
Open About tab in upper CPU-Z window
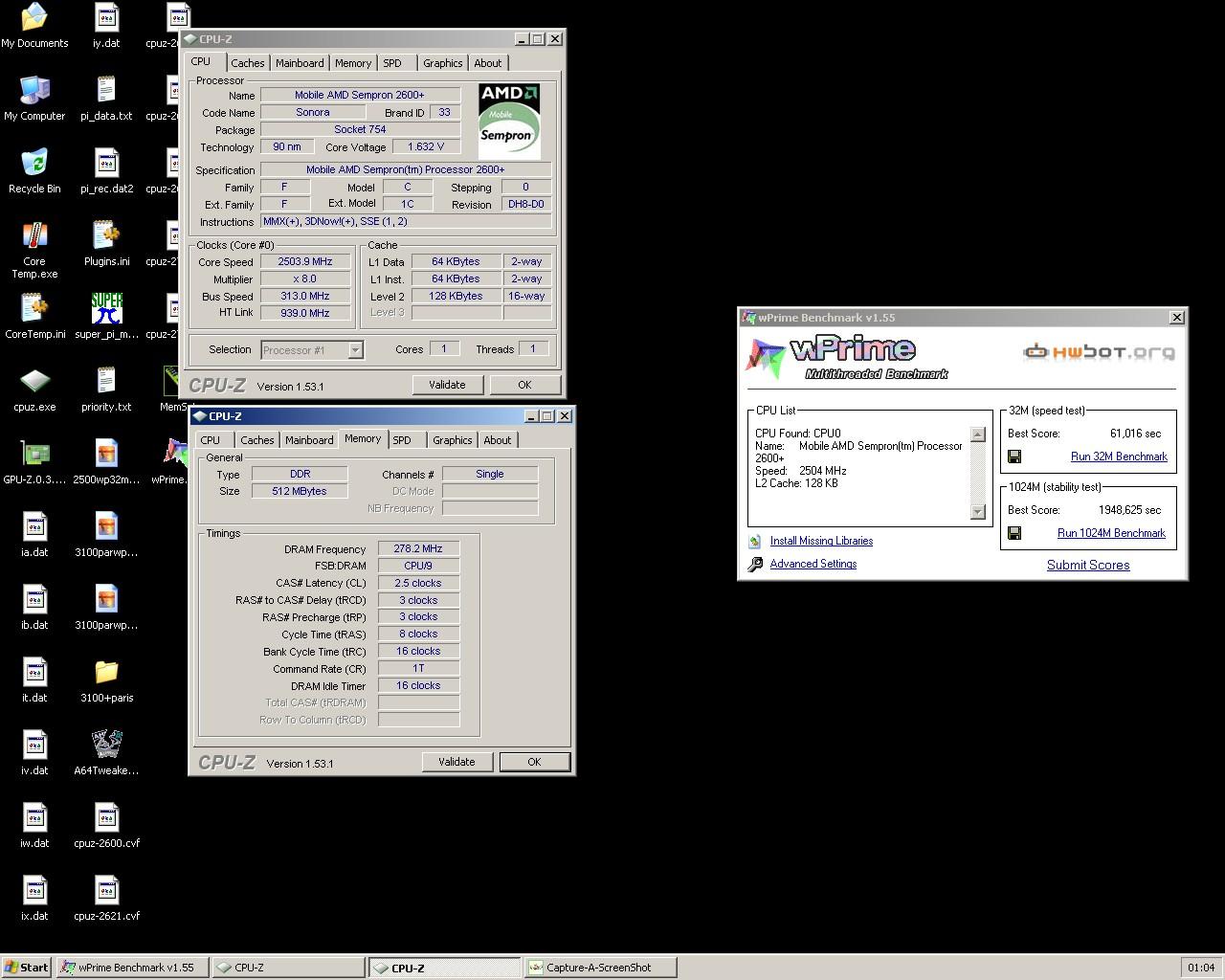coord(488,63)
